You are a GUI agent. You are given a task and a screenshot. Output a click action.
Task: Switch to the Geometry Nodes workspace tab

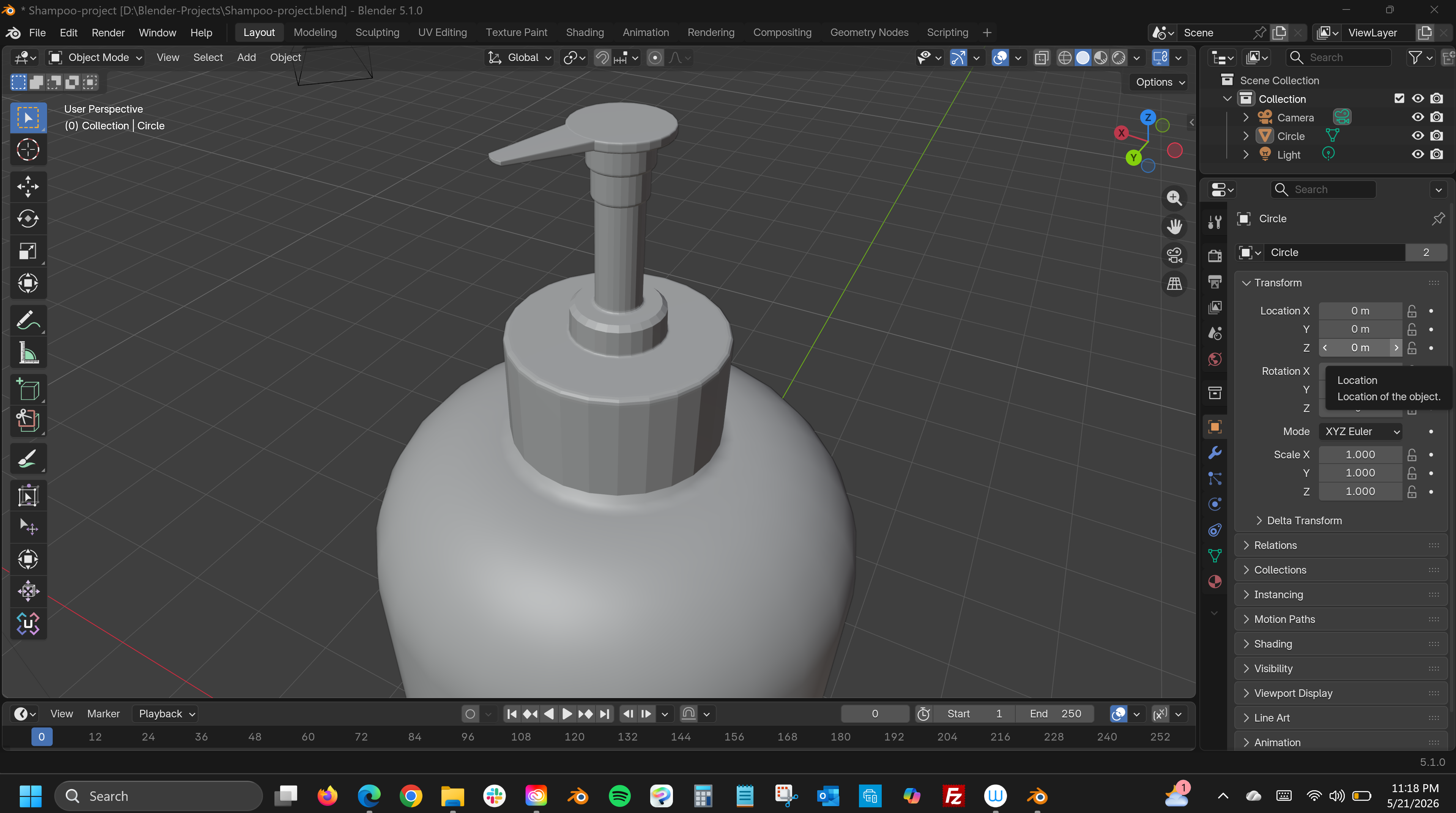[x=869, y=33]
